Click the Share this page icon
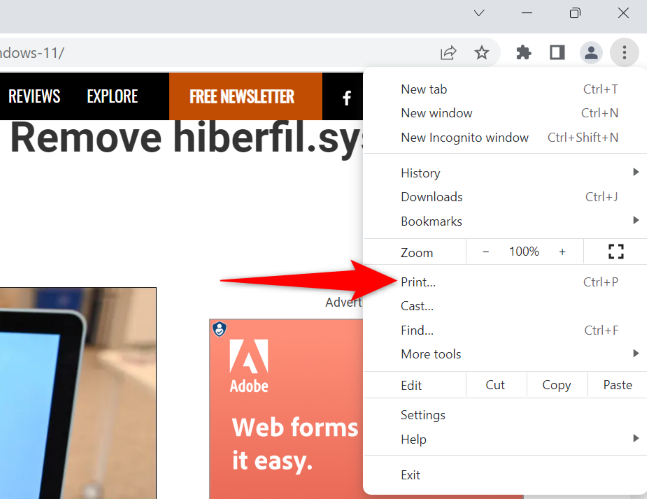This screenshot has width=647, height=499. (x=448, y=53)
